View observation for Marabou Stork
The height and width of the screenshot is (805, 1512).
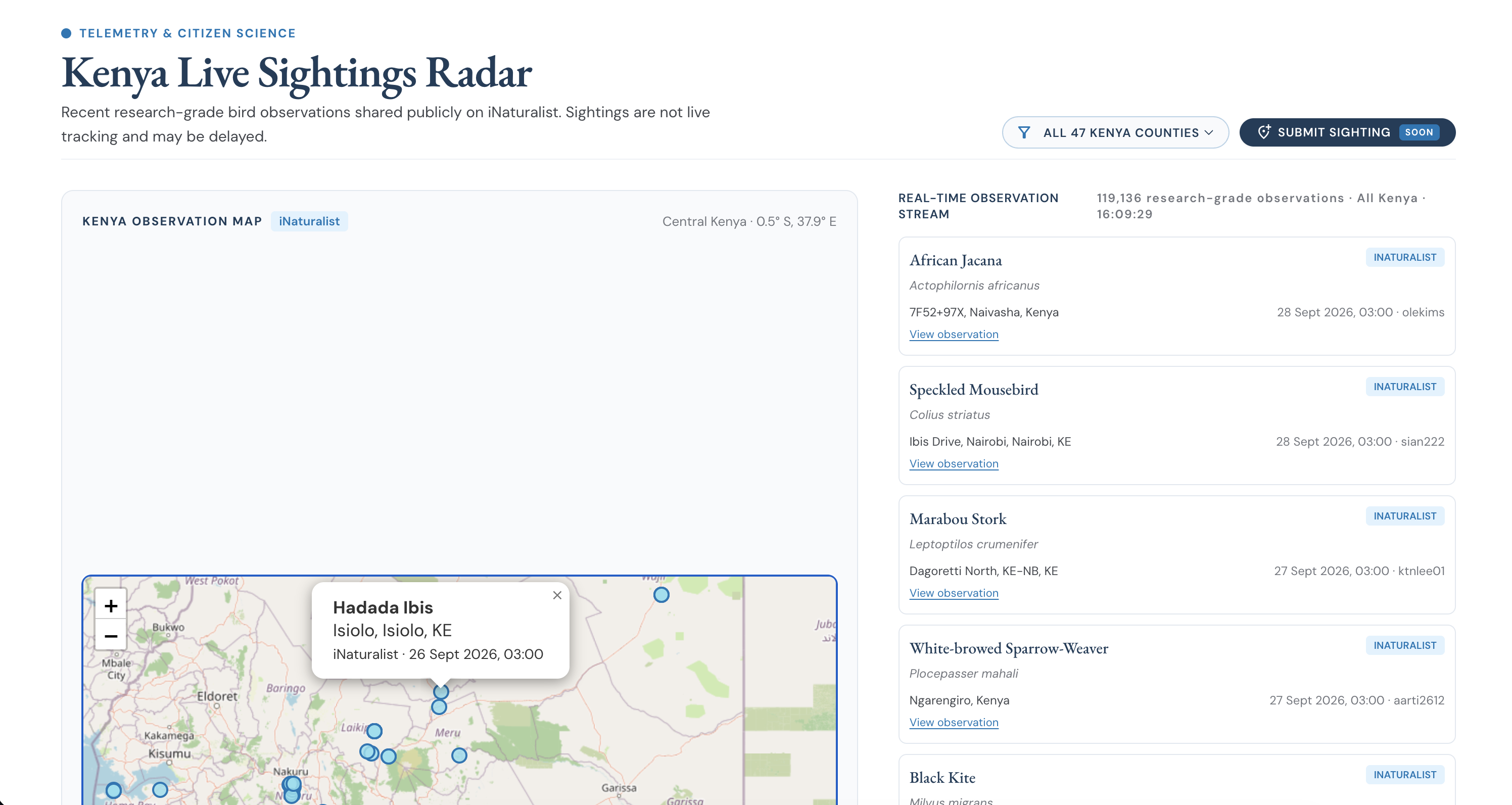coord(954,593)
